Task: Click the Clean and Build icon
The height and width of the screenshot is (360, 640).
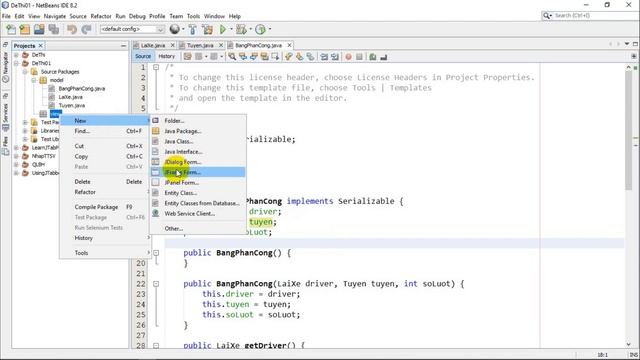Action: (207, 29)
